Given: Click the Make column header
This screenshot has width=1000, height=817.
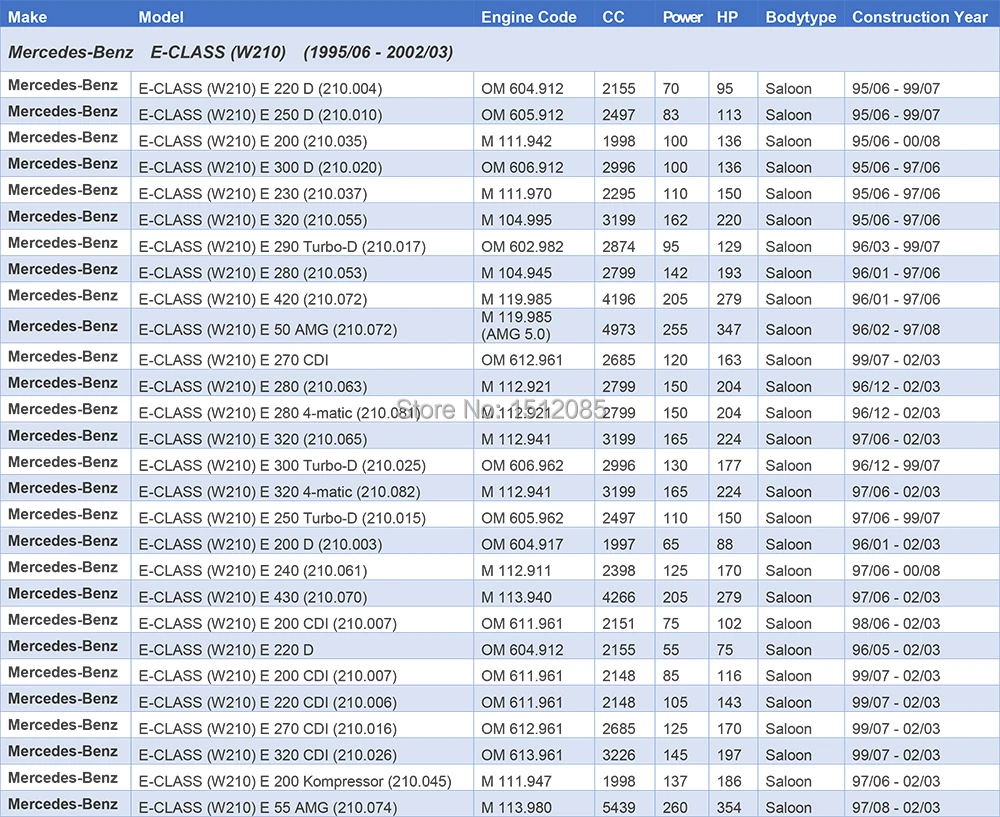Looking at the screenshot, I should [27, 17].
